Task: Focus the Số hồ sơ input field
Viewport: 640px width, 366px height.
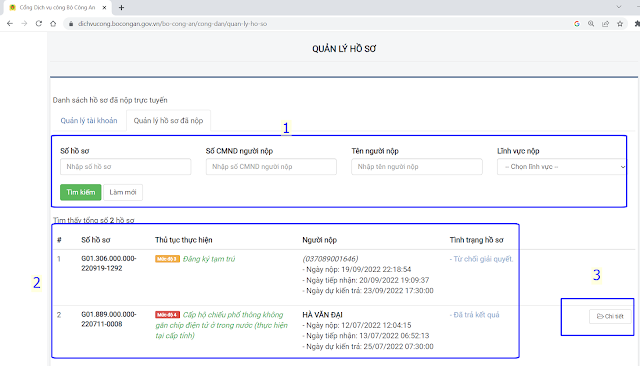Action: coord(125,166)
